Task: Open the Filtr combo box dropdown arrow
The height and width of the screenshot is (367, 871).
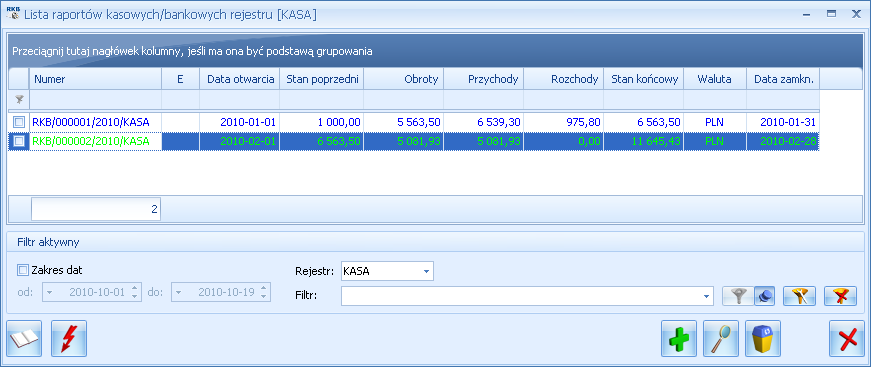Action: click(707, 296)
